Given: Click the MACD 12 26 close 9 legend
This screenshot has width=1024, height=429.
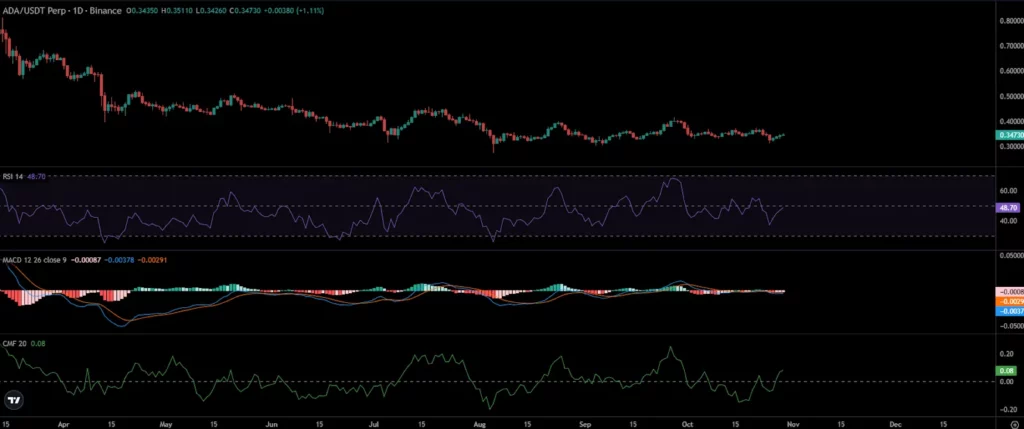Looking at the screenshot, I should coord(34,260).
